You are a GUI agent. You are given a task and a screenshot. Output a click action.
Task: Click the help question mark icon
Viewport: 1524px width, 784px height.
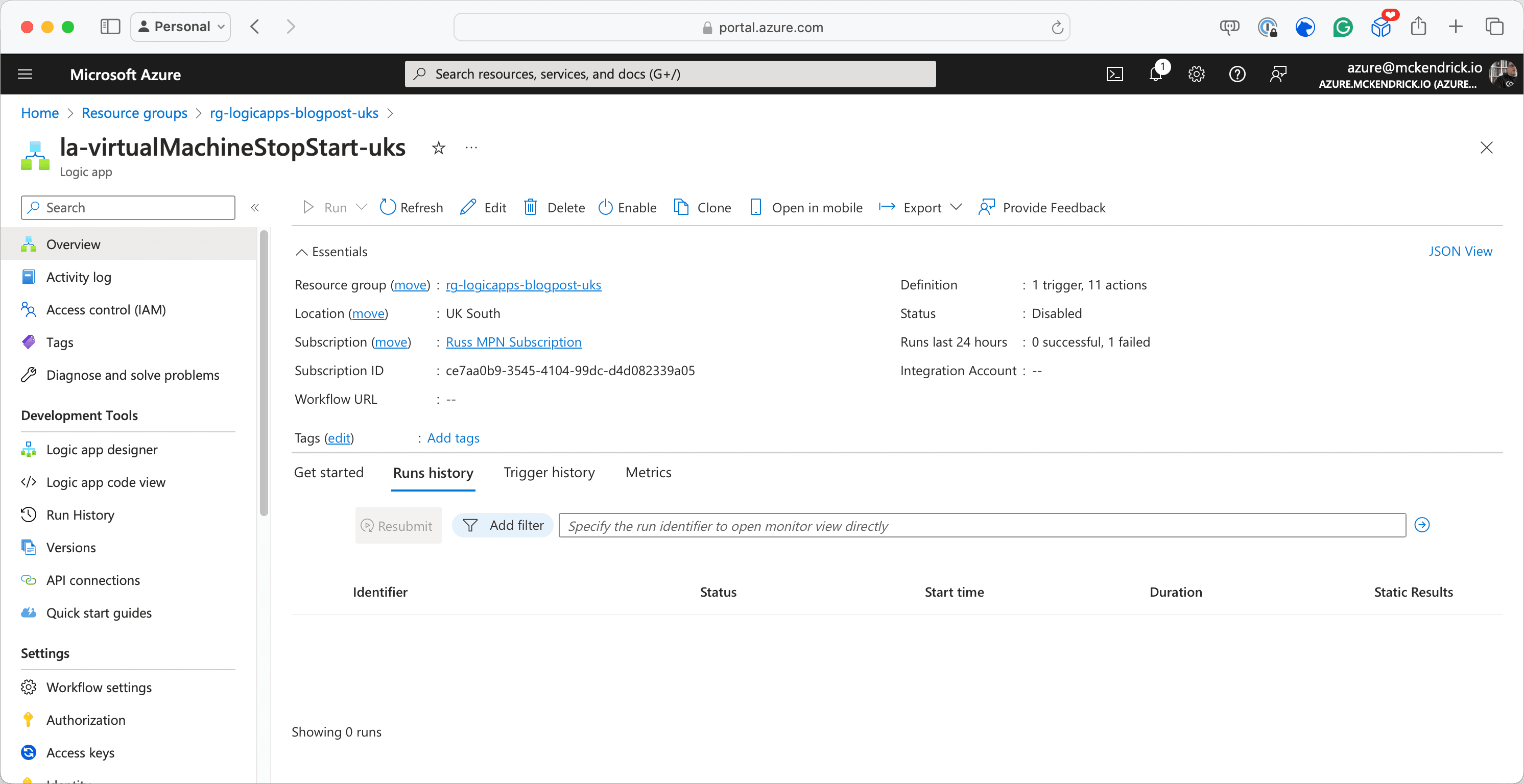coord(1237,74)
